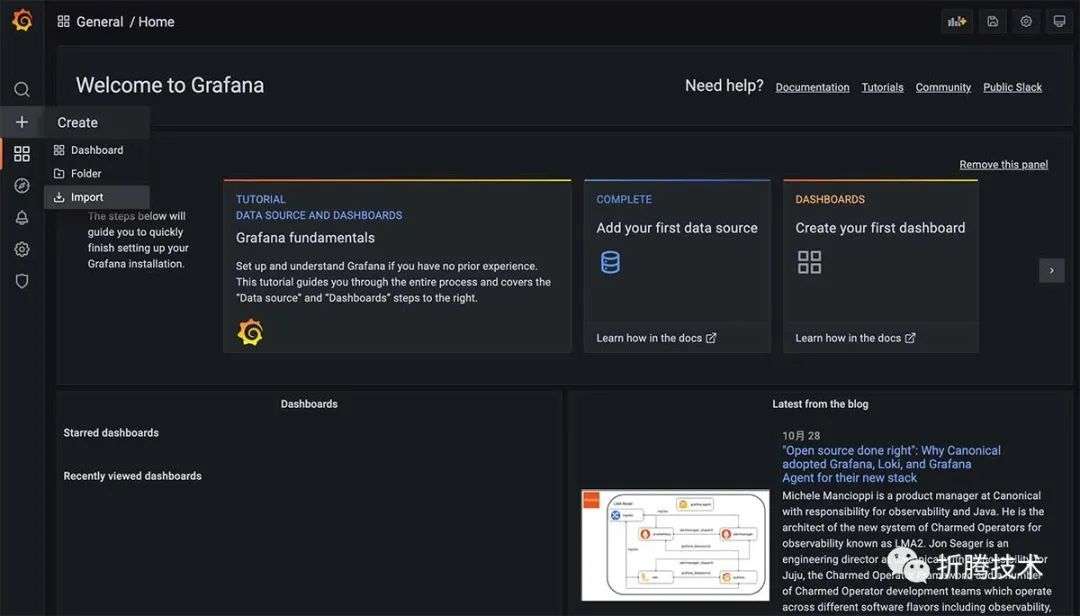Click the cycle view mode monitor icon
The width and height of the screenshot is (1080, 616).
pos(1059,21)
